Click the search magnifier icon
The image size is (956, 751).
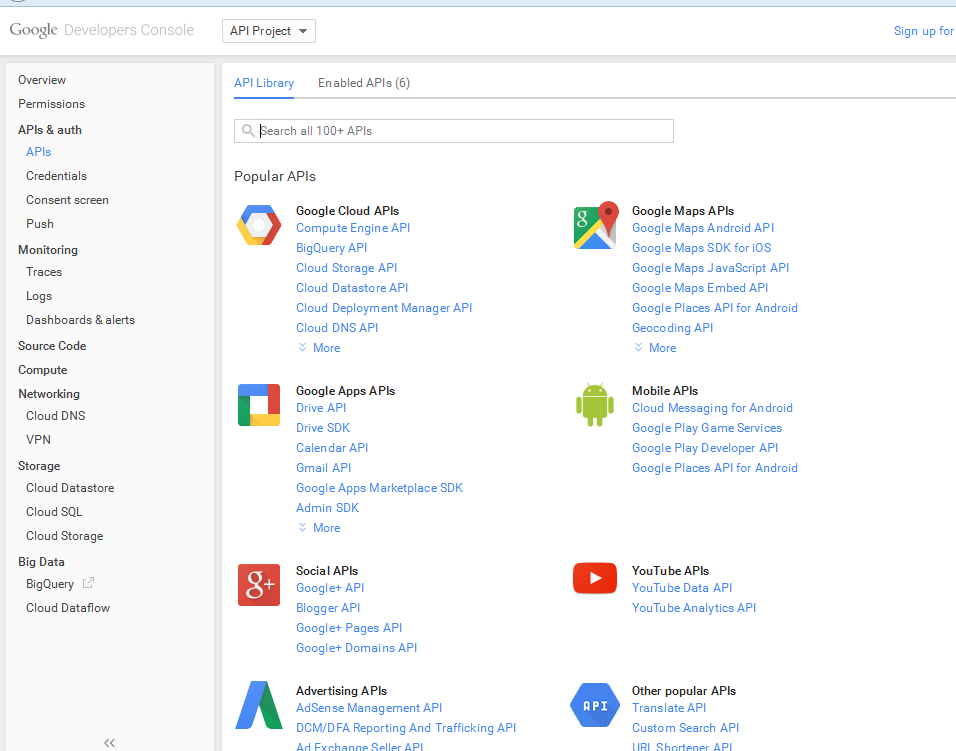click(248, 130)
